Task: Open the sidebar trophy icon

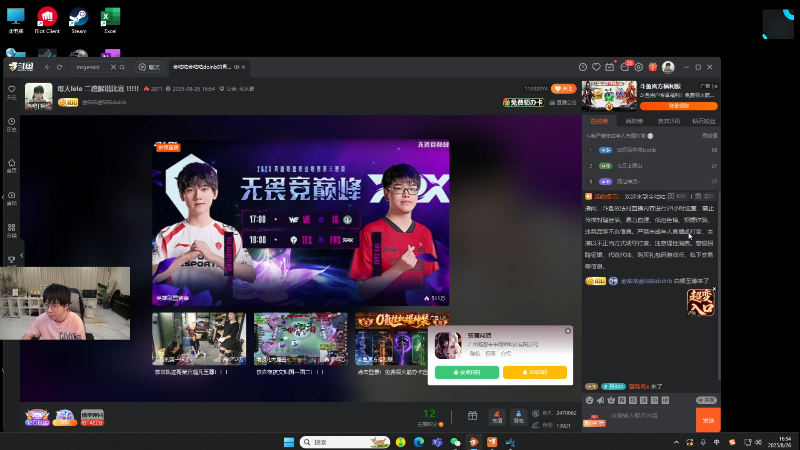Action: coord(11,260)
